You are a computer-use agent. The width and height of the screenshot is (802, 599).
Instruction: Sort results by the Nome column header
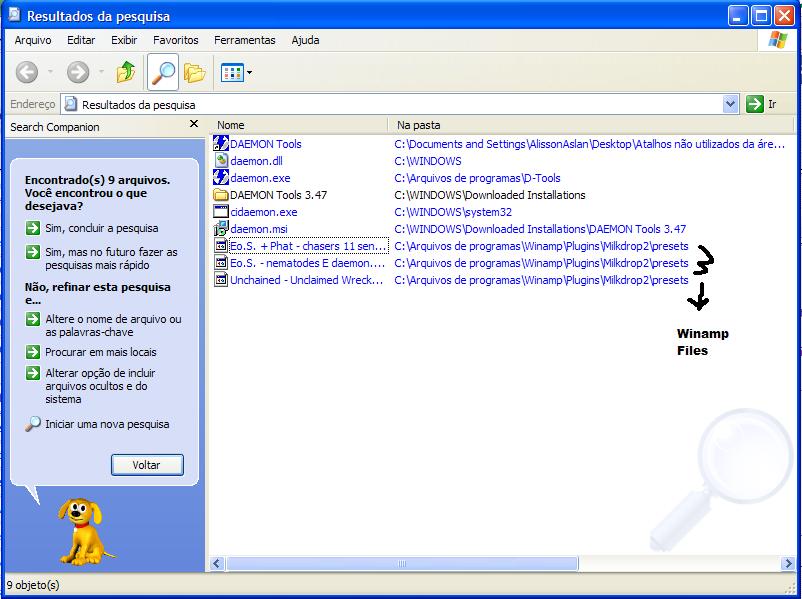299,125
